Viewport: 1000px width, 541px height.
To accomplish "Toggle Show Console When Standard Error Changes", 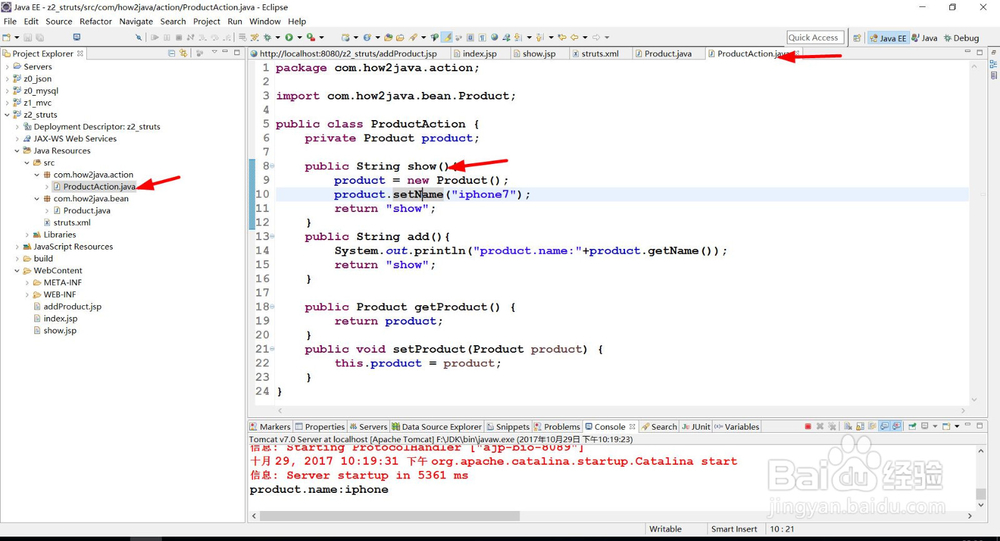I will [x=897, y=426].
